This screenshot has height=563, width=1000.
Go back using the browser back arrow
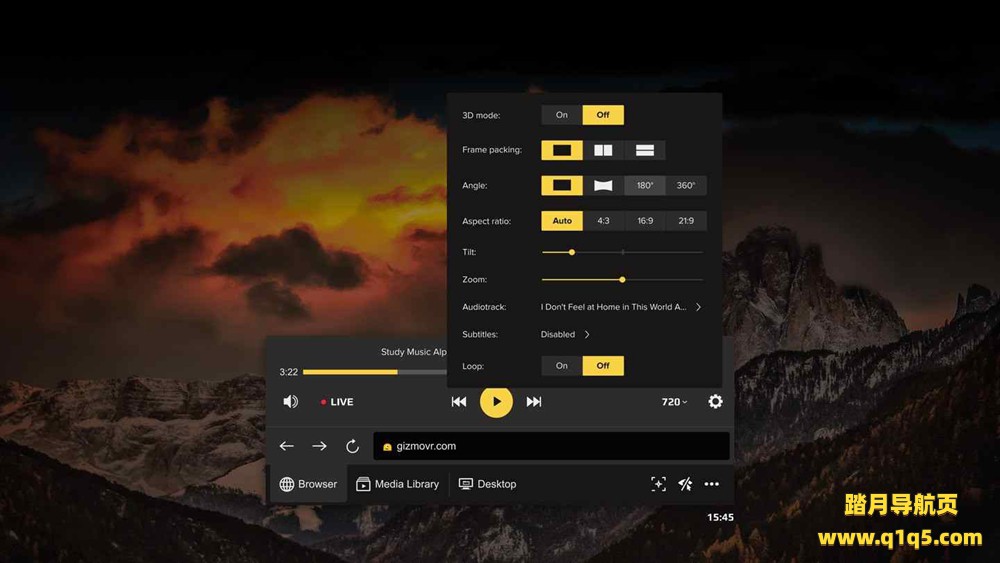[287, 446]
